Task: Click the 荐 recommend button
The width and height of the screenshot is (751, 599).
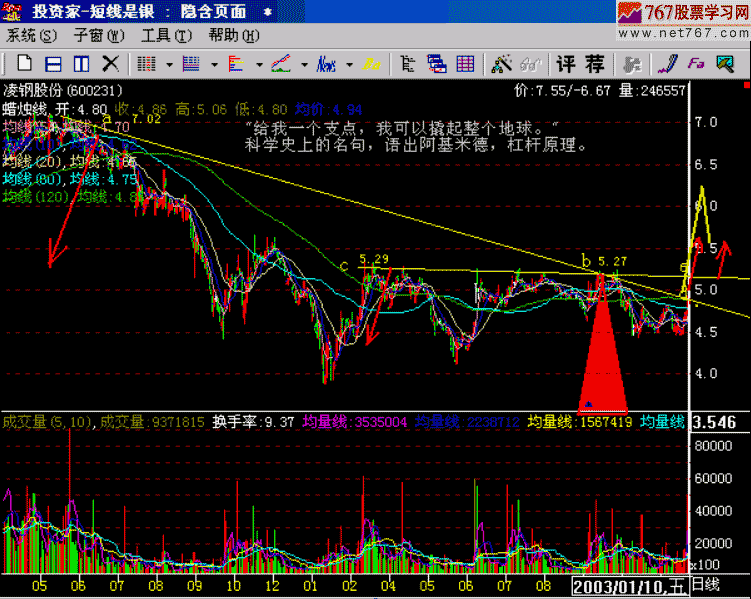Action: [594, 65]
